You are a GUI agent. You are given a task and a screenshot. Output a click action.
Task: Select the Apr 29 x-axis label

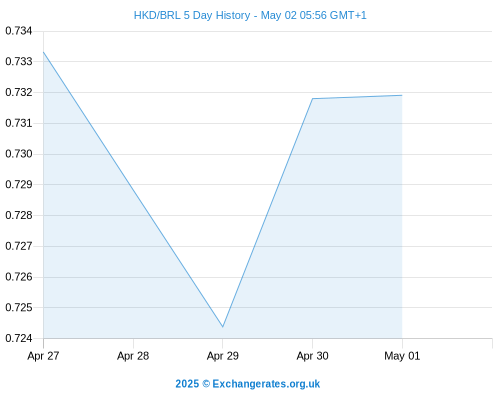pos(223,356)
